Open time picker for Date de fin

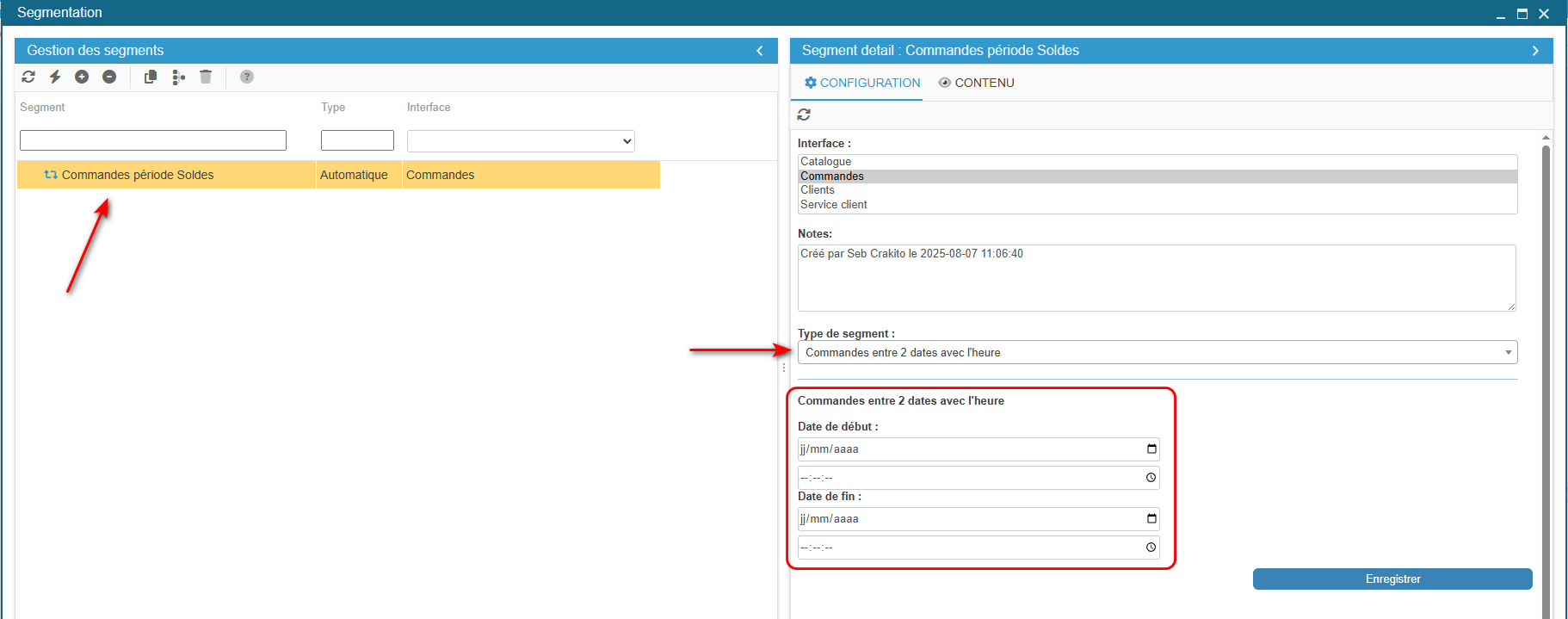1151,548
